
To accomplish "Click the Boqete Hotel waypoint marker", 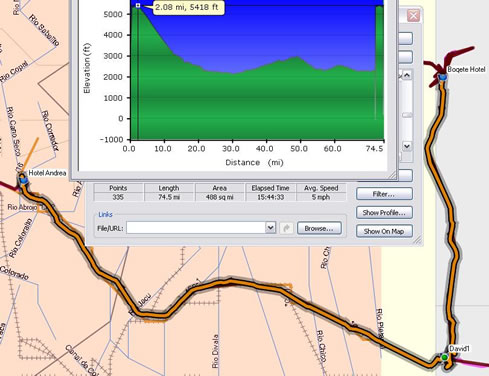I will [442, 77].
